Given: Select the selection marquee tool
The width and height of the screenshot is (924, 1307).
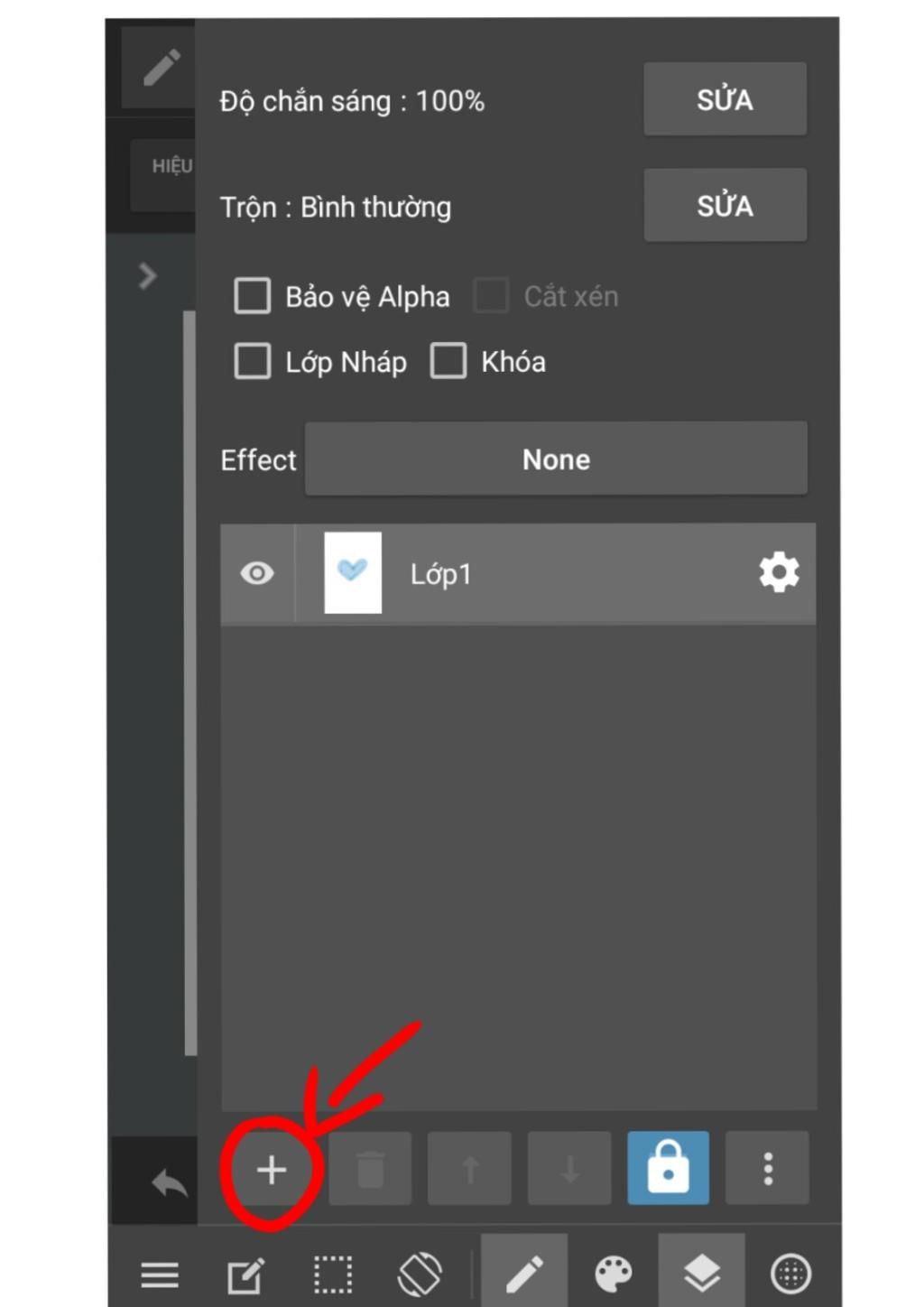Looking at the screenshot, I should [333, 1274].
